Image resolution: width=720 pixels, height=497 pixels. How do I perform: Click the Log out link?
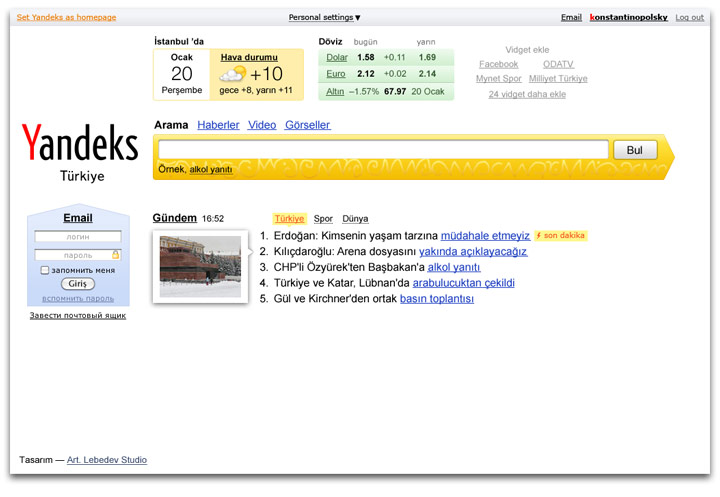(689, 17)
